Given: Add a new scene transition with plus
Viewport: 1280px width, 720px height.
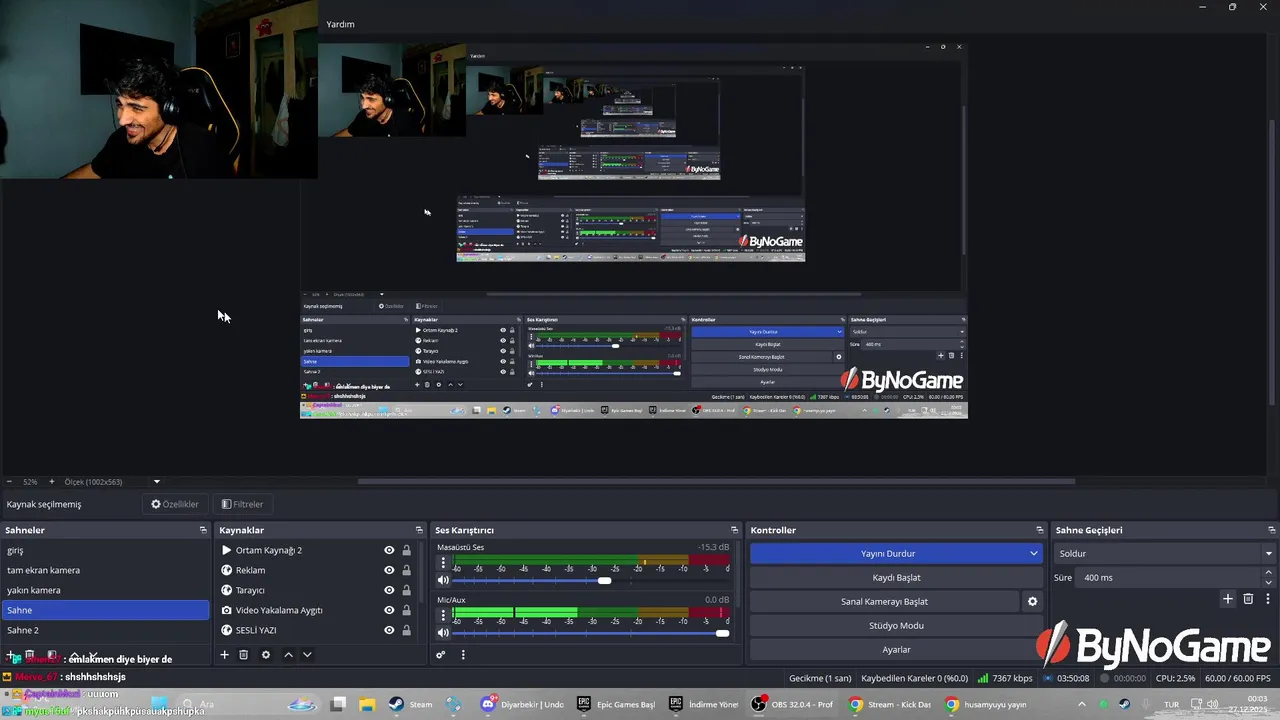Looking at the screenshot, I should coord(1227,599).
